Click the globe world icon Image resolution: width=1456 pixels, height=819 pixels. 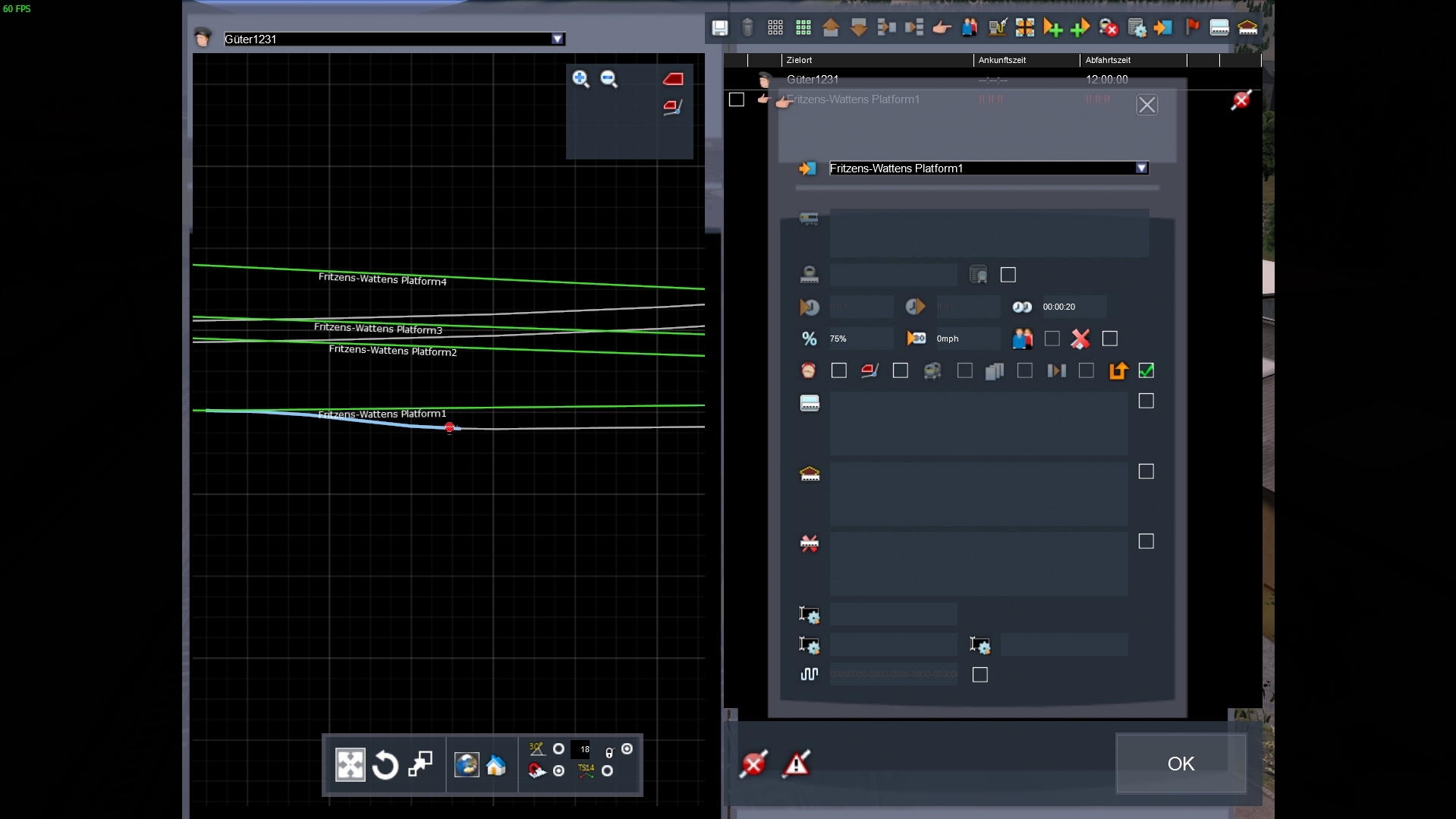(466, 765)
